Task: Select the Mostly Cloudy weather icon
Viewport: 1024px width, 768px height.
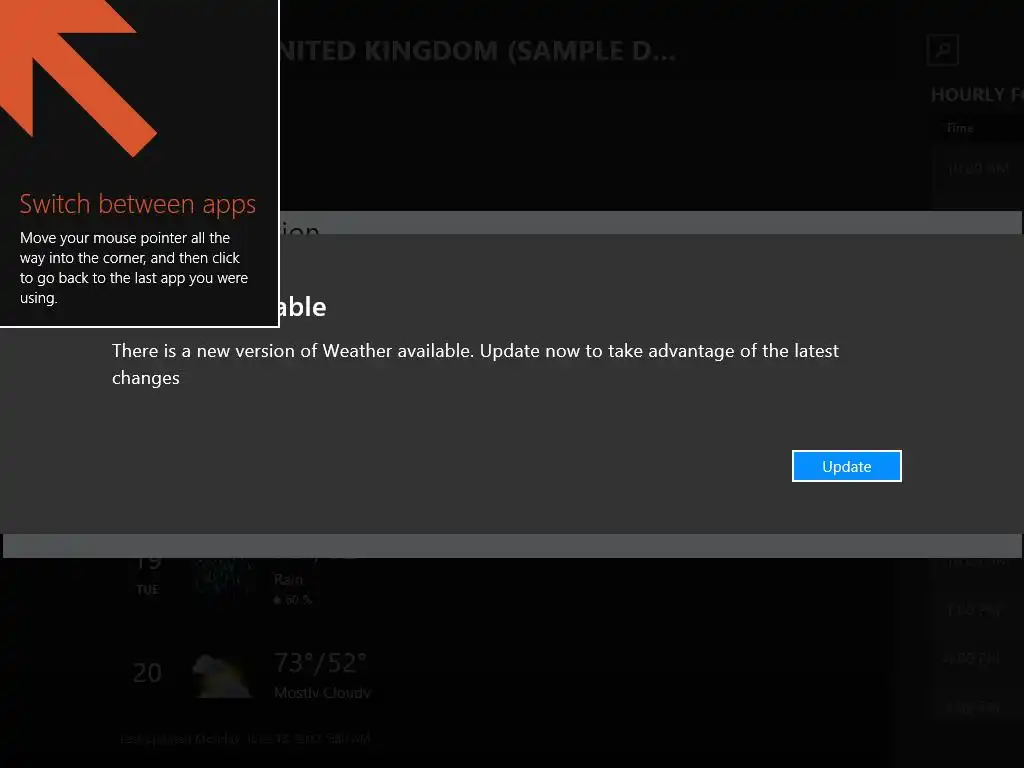Action: click(221, 677)
